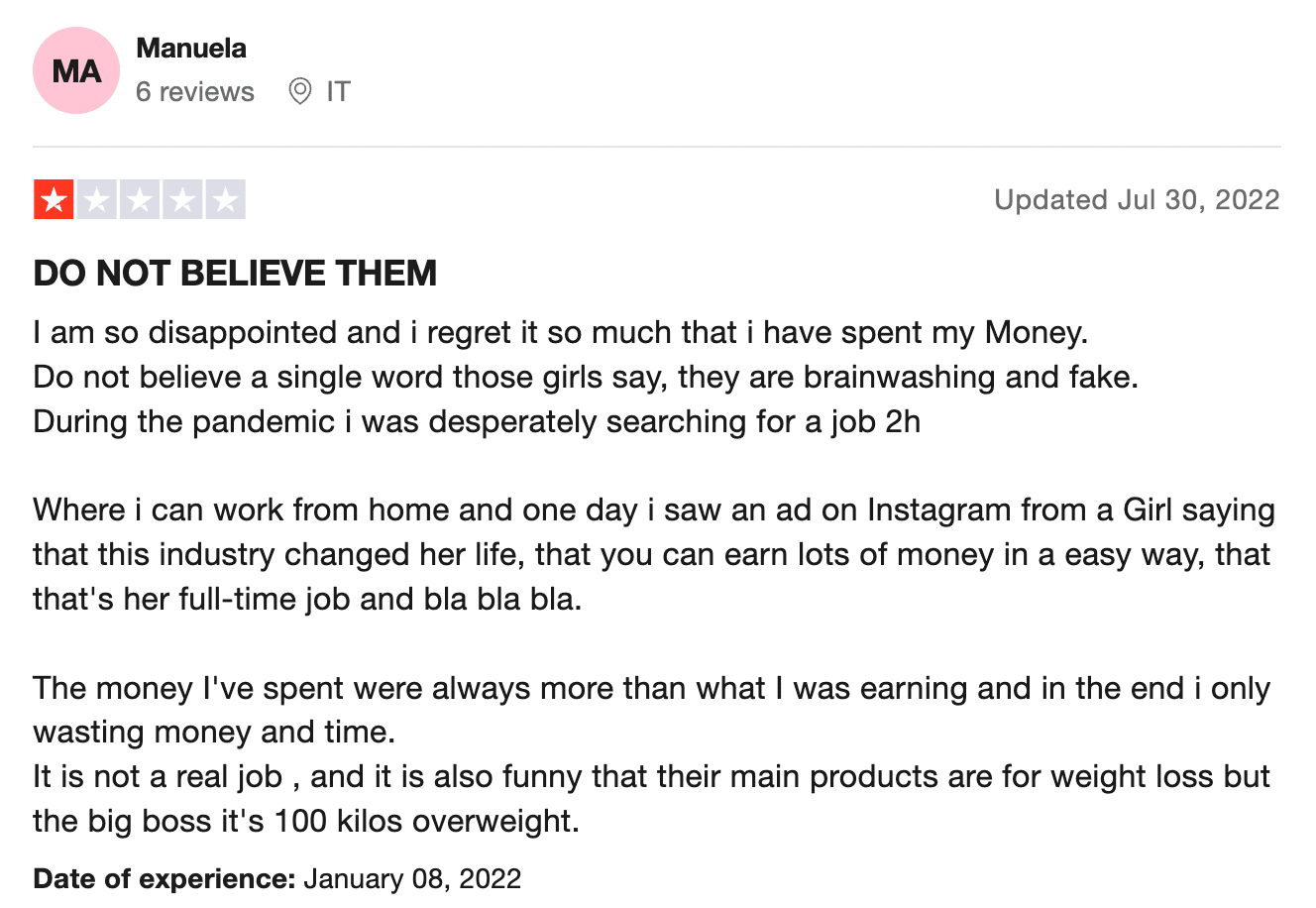
Task: Click the fourth grey rating star
Action: [x=182, y=200]
